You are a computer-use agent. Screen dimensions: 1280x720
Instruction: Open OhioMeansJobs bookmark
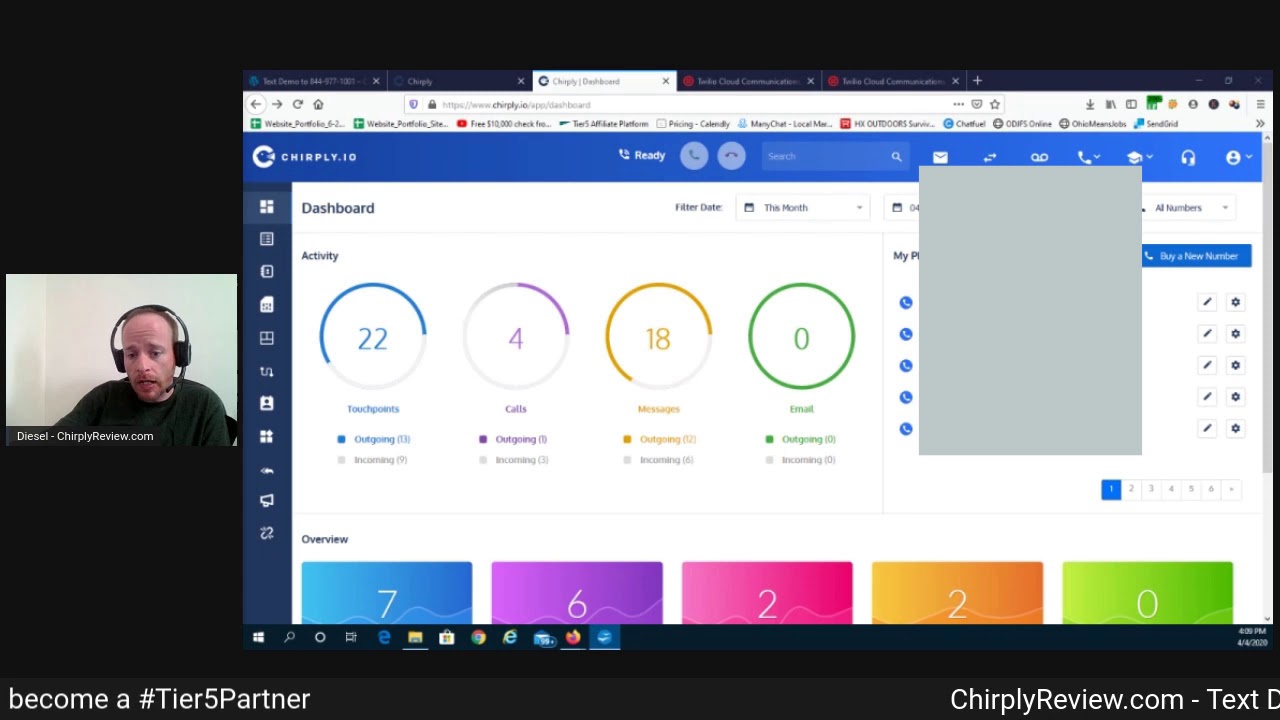tap(1092, 124)
